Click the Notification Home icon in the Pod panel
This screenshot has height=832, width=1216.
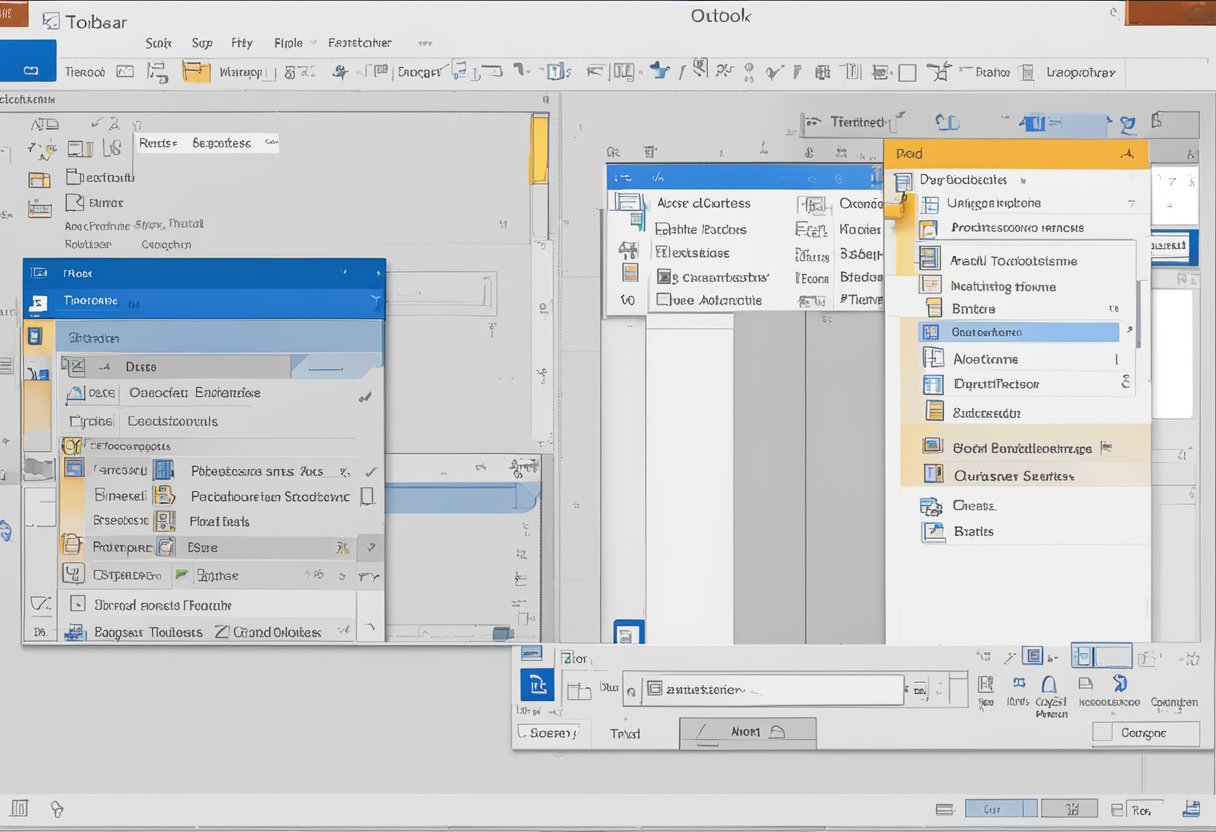click(x=929, y=285)
